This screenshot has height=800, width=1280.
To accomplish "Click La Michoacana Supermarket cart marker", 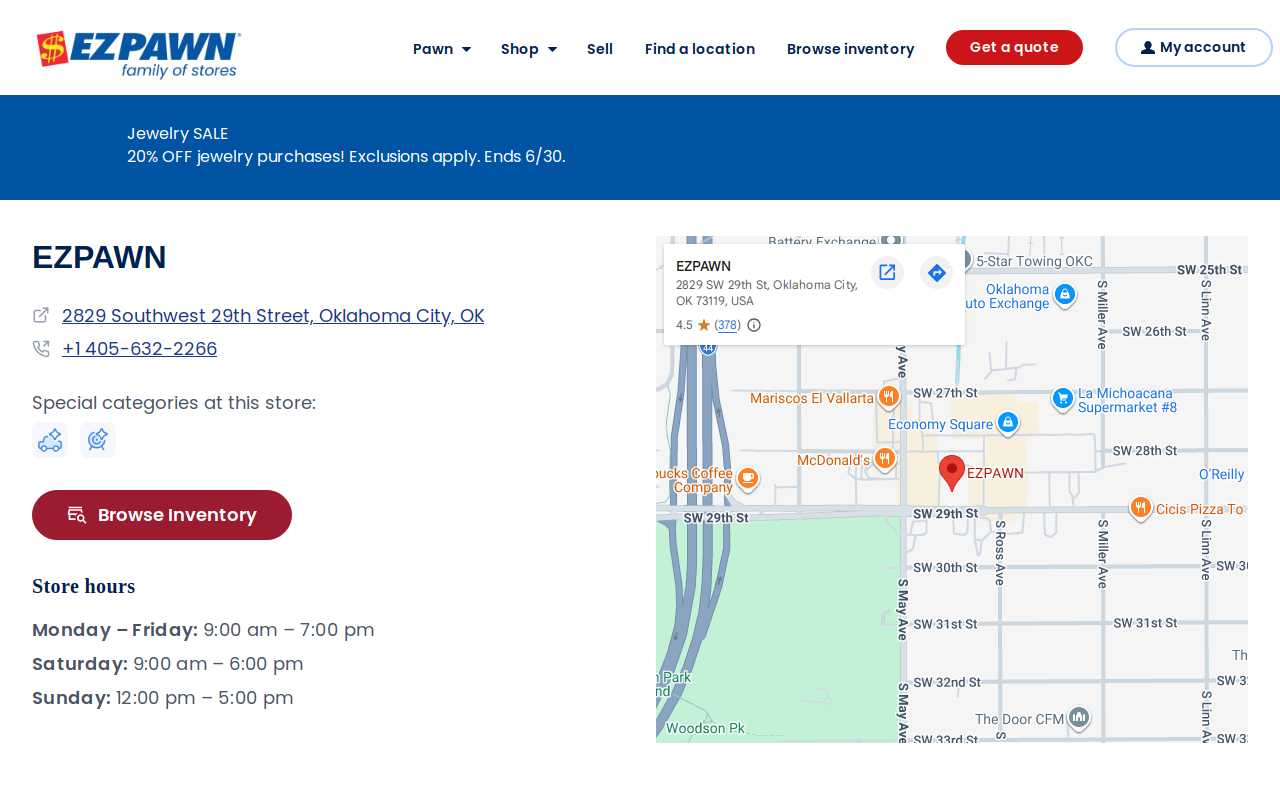I will 1062,399.
